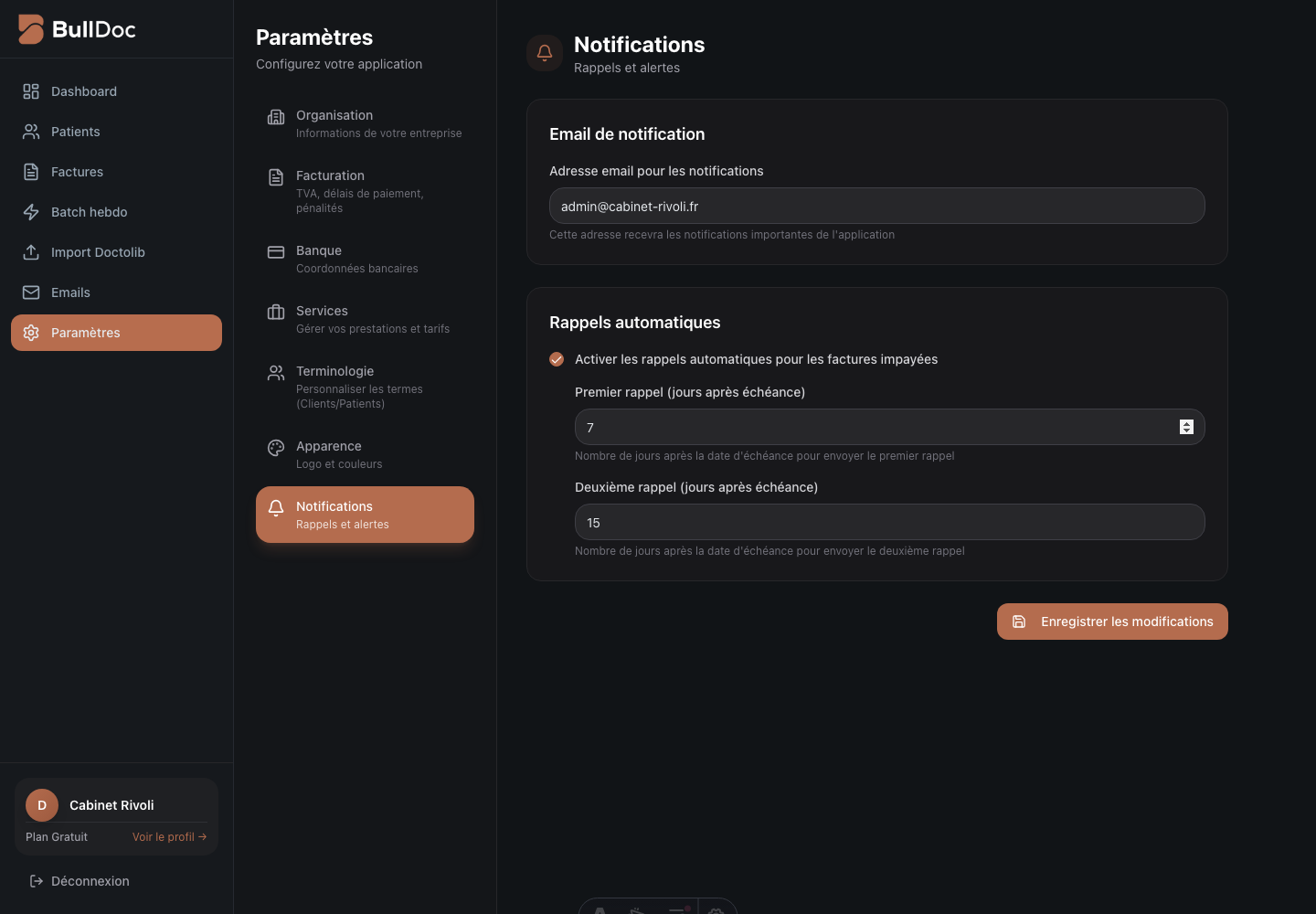
Task: Click the Apparence palette icon
Action: tap(276, 448)
